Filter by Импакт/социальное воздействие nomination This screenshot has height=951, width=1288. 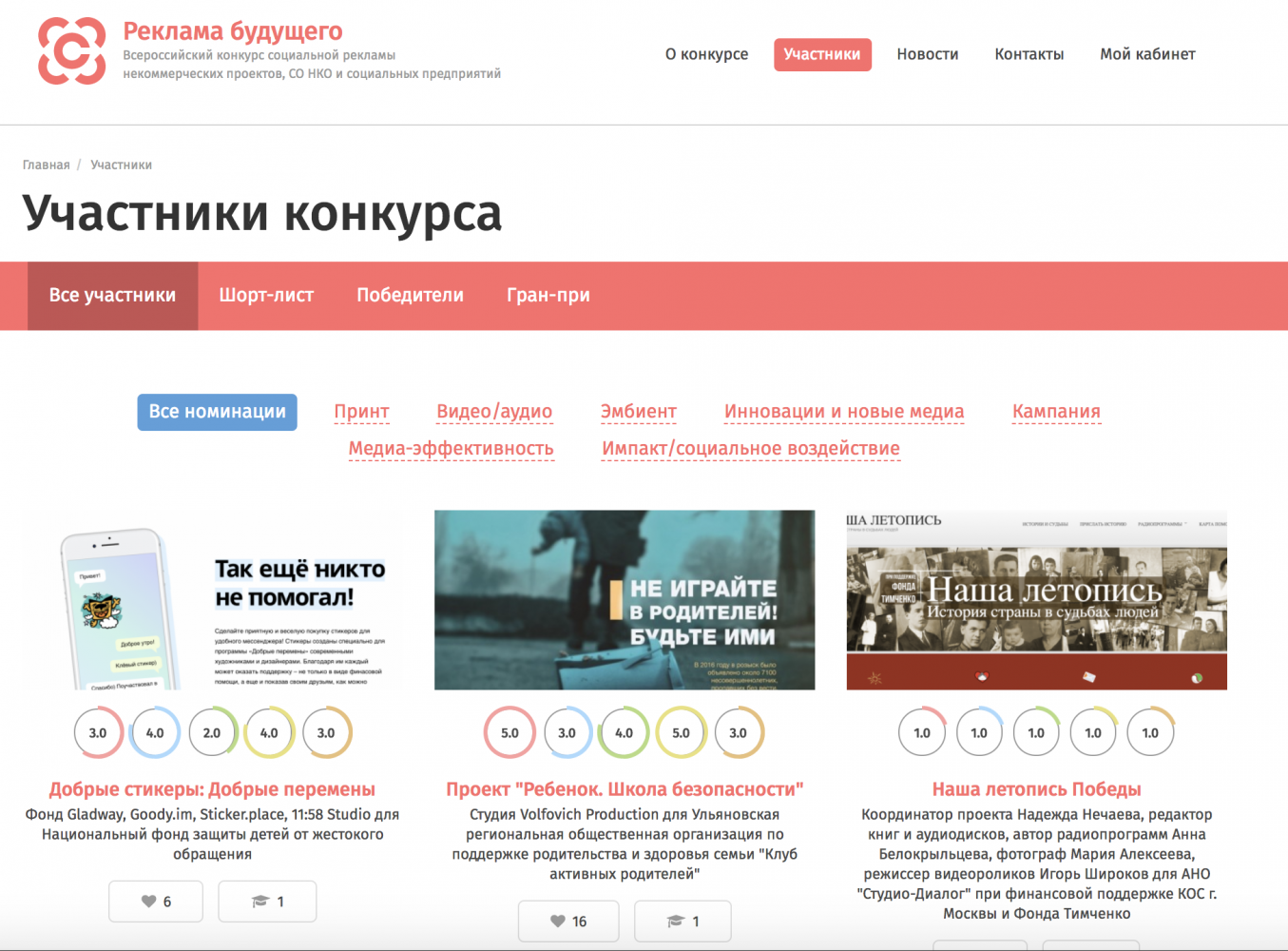tap(751, 449)
